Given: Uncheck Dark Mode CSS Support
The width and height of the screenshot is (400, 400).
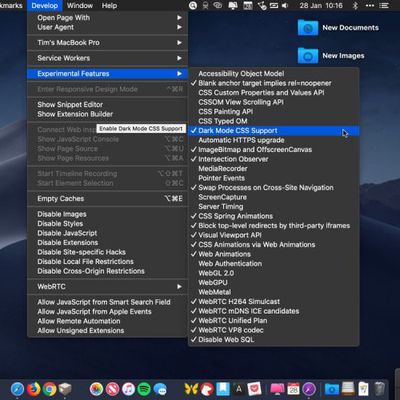Looking at the screenshot, I should (x=274, y=131).
